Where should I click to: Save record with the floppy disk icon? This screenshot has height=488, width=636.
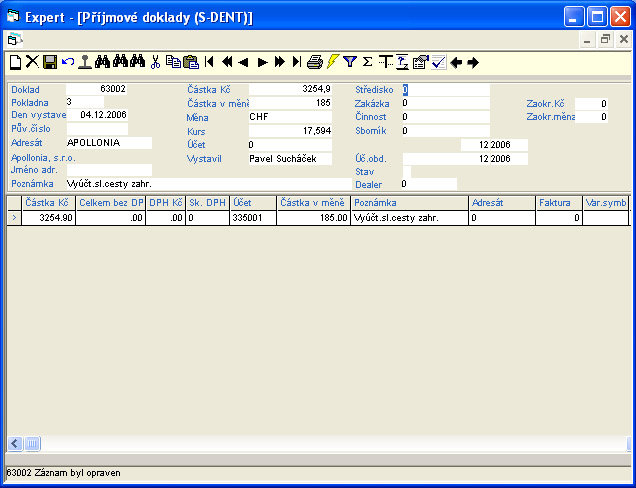[x=49, y=62]
